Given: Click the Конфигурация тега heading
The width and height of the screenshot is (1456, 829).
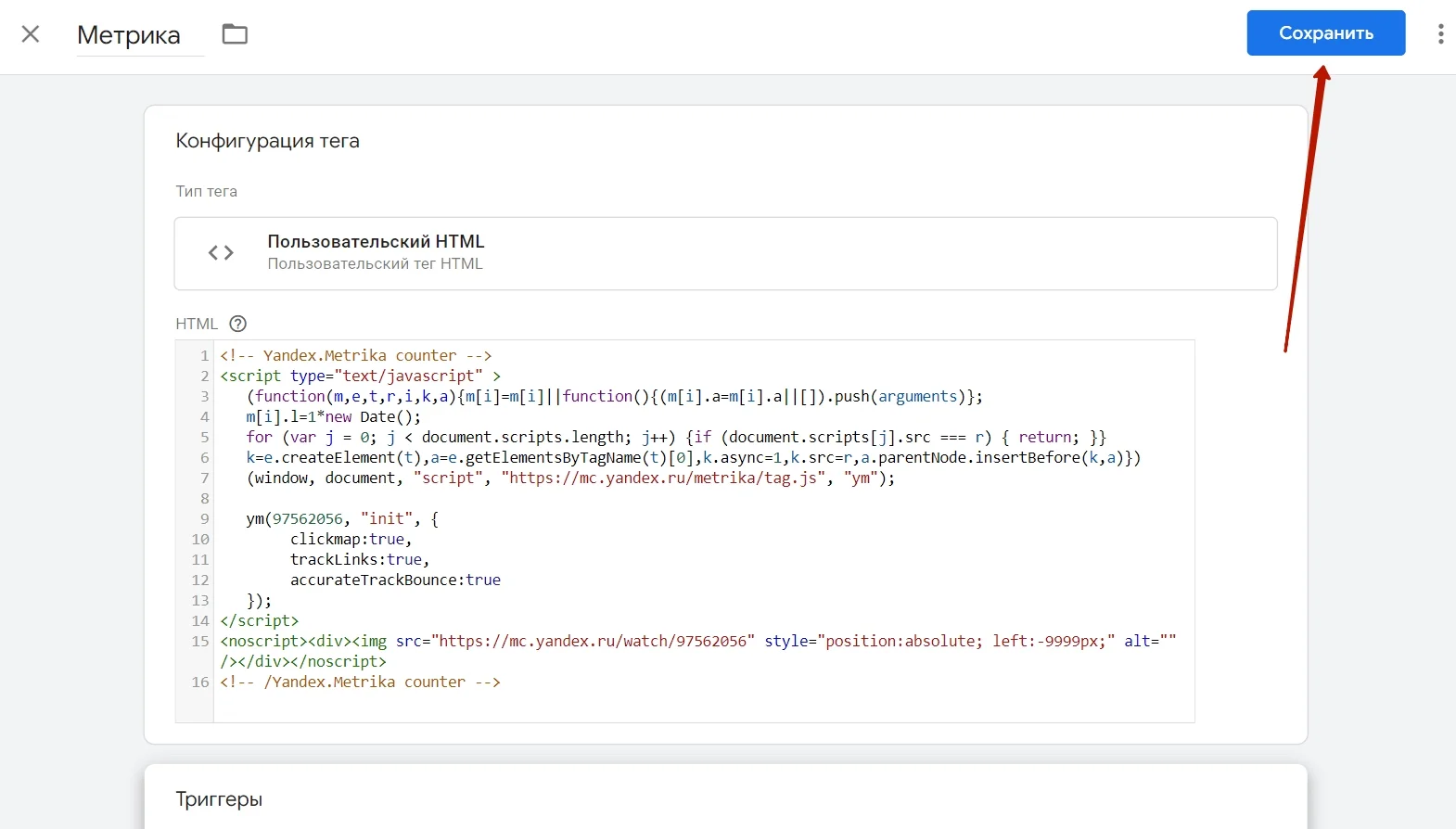Looking at the screenshot, I should tap(267, 141).
